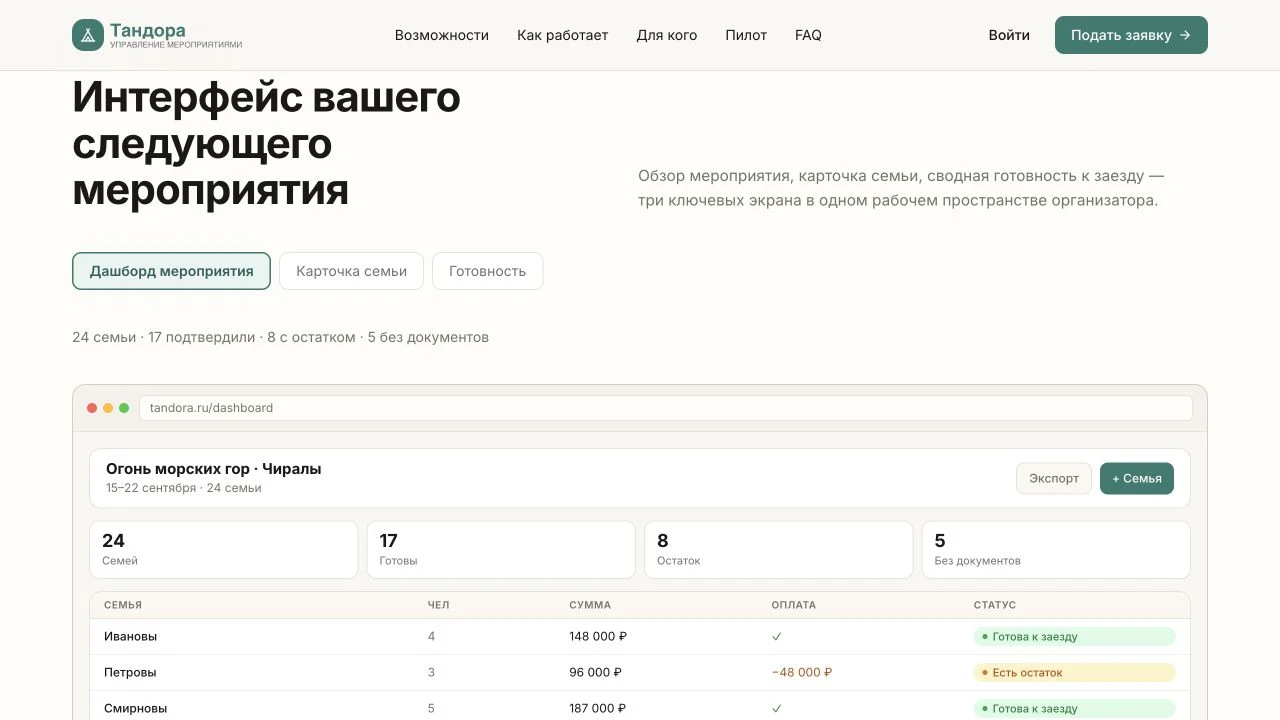1280x720 pixels.
Task: Click the Интерфейс вашего следующего мероприятия heading
Action: click(266, 143)
